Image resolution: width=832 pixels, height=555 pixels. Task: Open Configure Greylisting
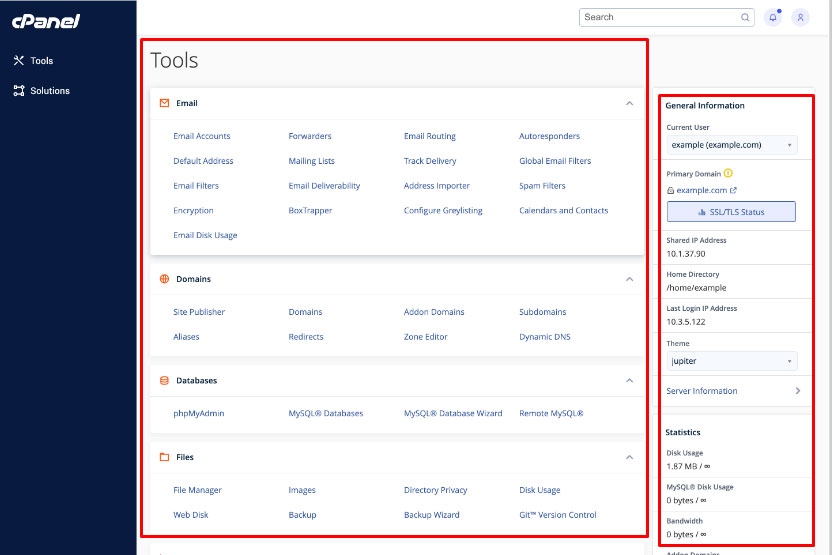coord(443,211)
